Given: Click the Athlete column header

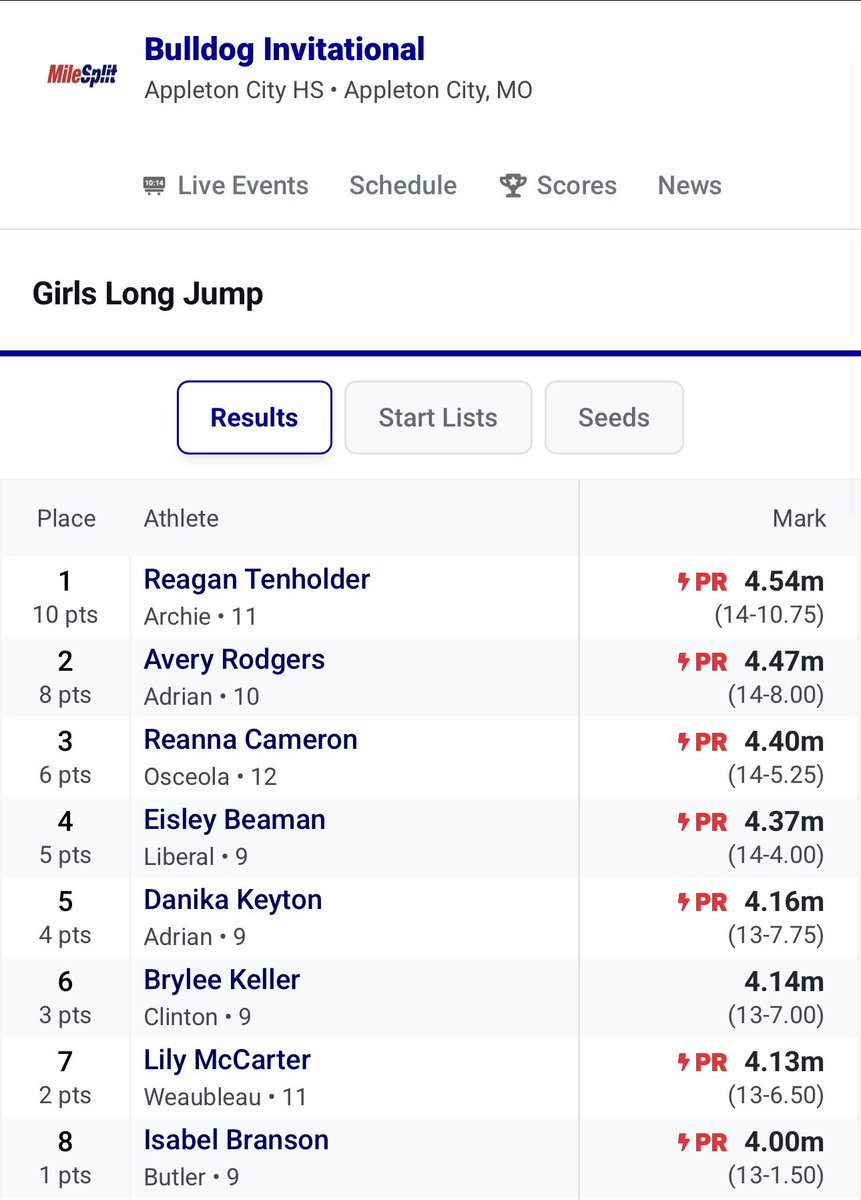Looking at the screenshot, I should click(x=181, y=519).
